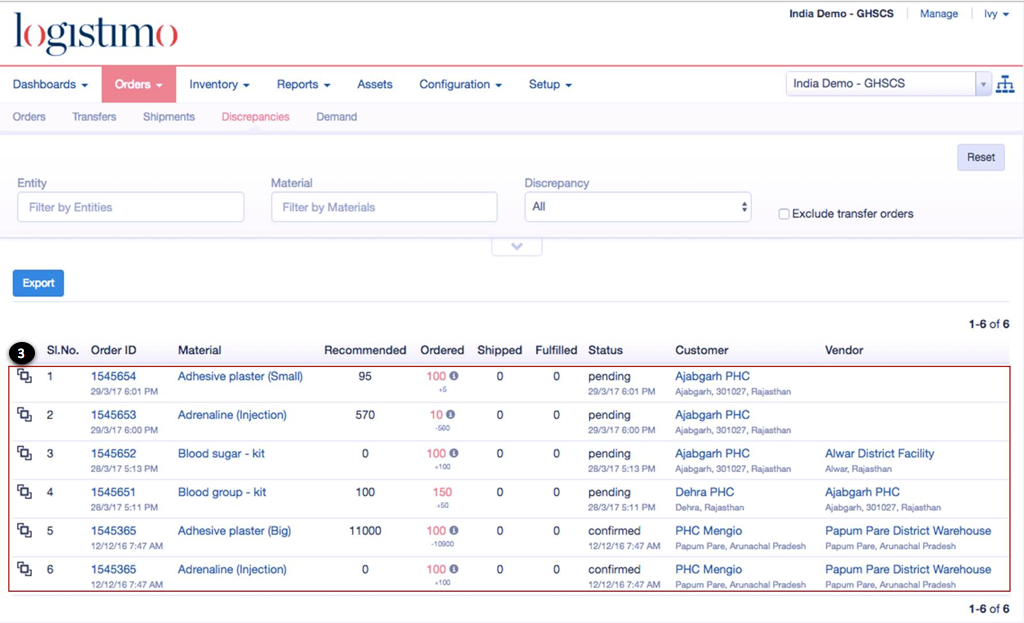This screenshot has height=623, width=1024.
Task: Switch to the Demand tab
Action: click(336, 117)
